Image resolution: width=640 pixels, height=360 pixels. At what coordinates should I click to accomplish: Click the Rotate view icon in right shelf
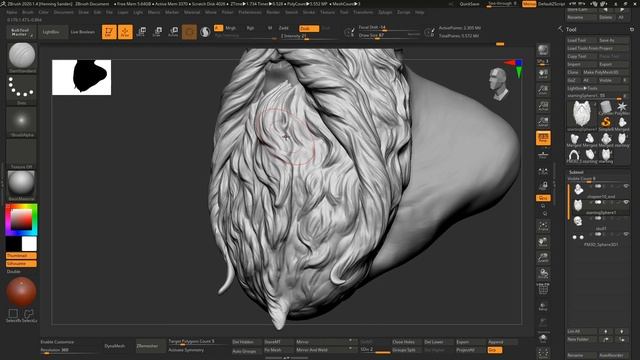pyautogui.click(x=543, y=274)
